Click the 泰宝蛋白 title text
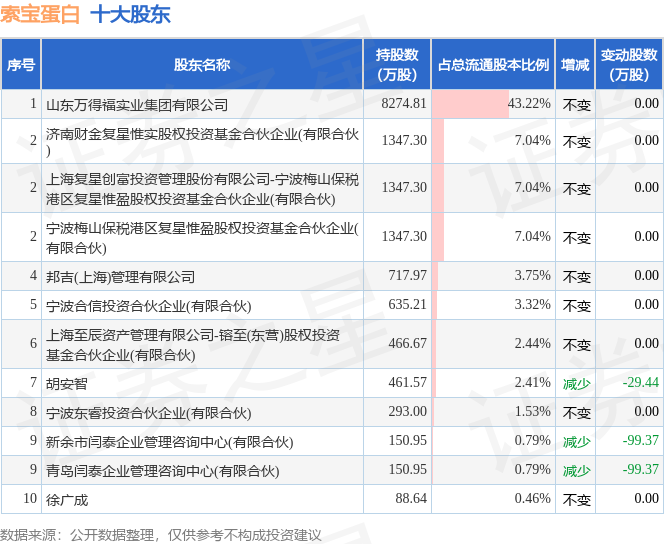 (x=41, y=15)
